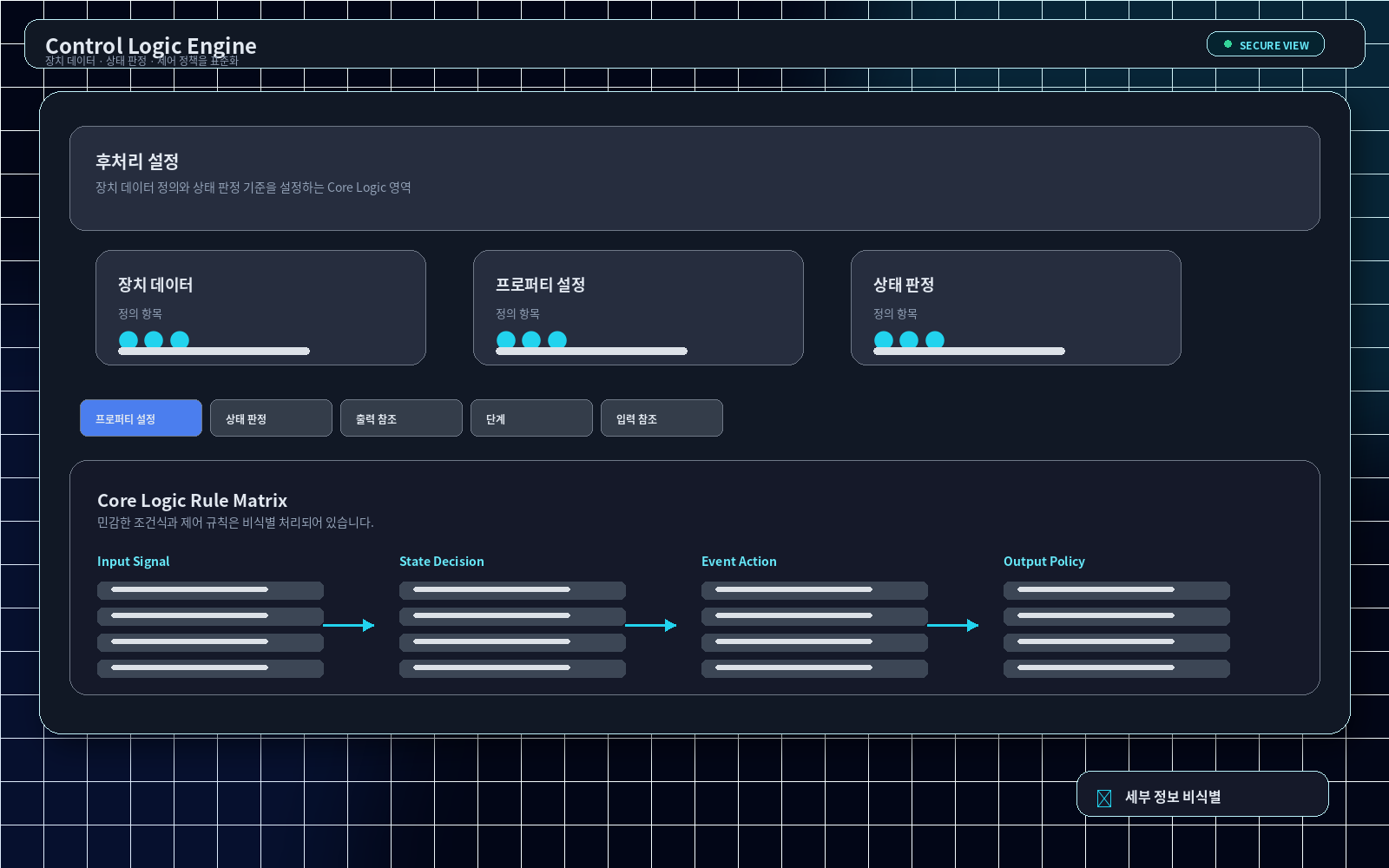Open the 프로퍼티 설정 card
1389x868 pixels.
(638, 307)
